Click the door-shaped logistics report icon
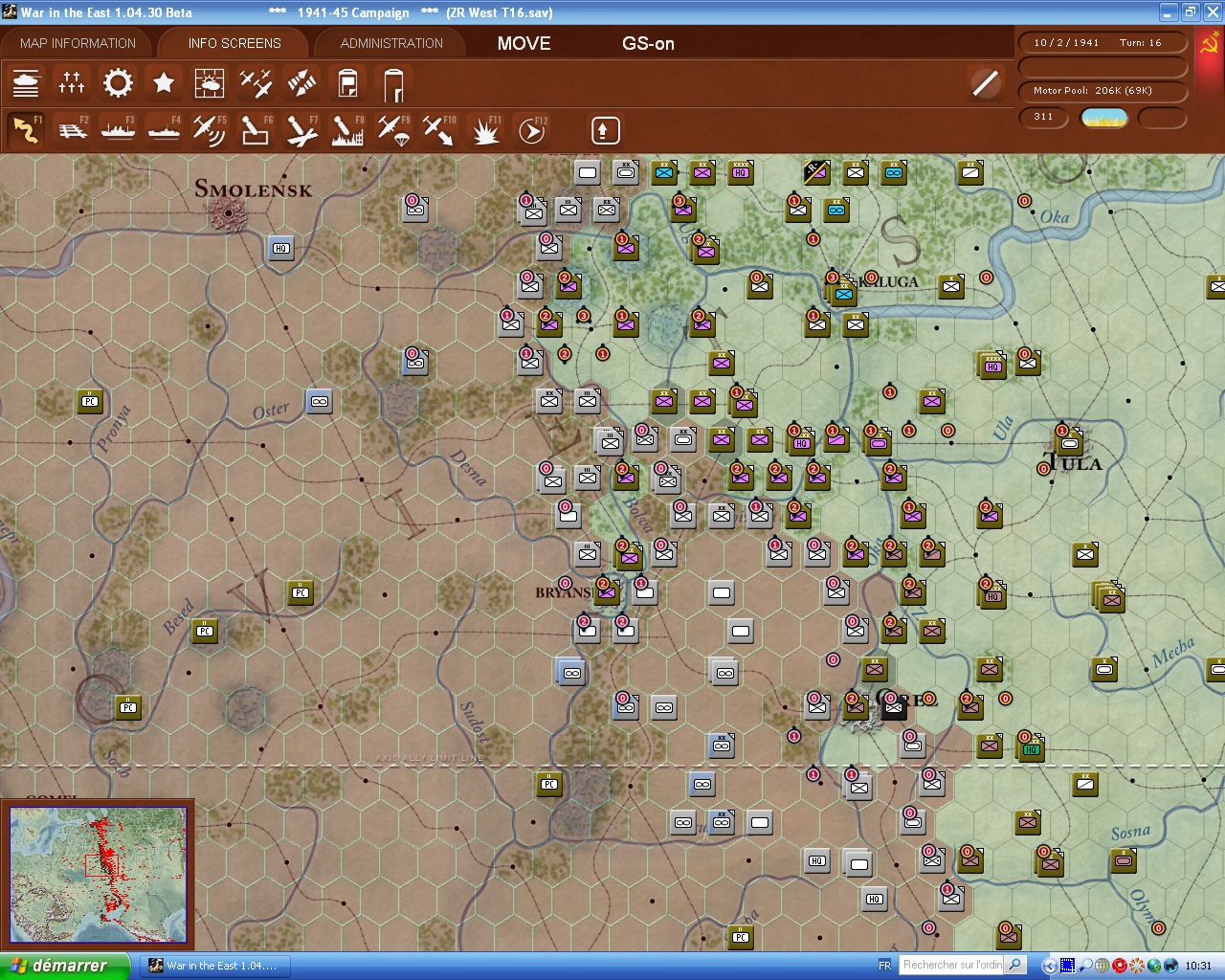The width and height of the screenshot is (1225, 980). (x=393, y=84)
